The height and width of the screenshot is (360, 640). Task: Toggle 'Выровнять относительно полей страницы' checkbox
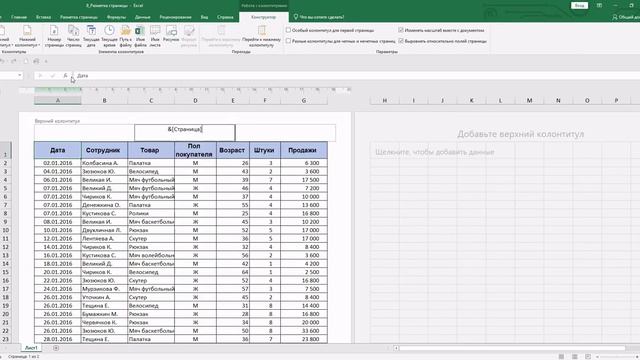pos(401,41)
